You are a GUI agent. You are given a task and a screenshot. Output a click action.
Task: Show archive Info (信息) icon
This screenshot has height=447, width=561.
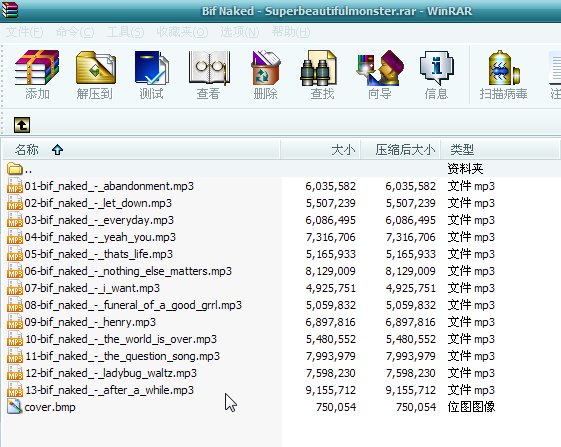click(x=436, y=68)
